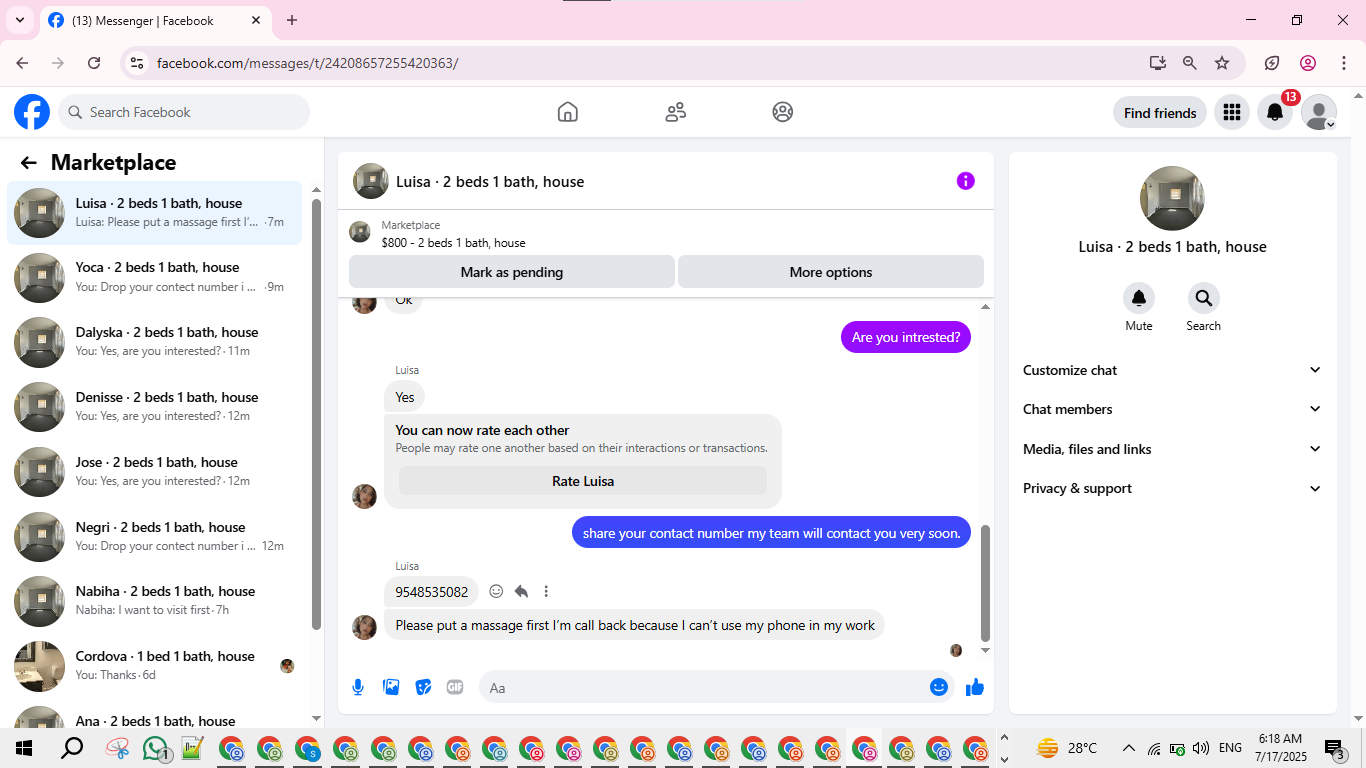Search within the Luisa conversation

pyautogui.click(x=1203, y=298)
